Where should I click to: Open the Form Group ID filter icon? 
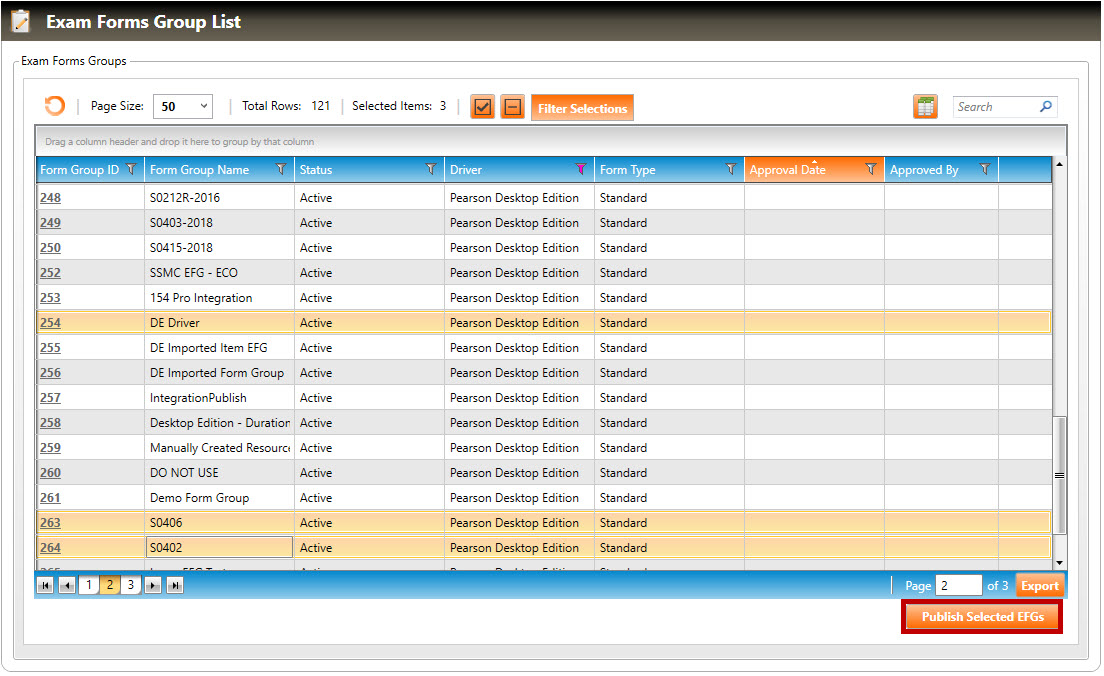click(130, 170)
